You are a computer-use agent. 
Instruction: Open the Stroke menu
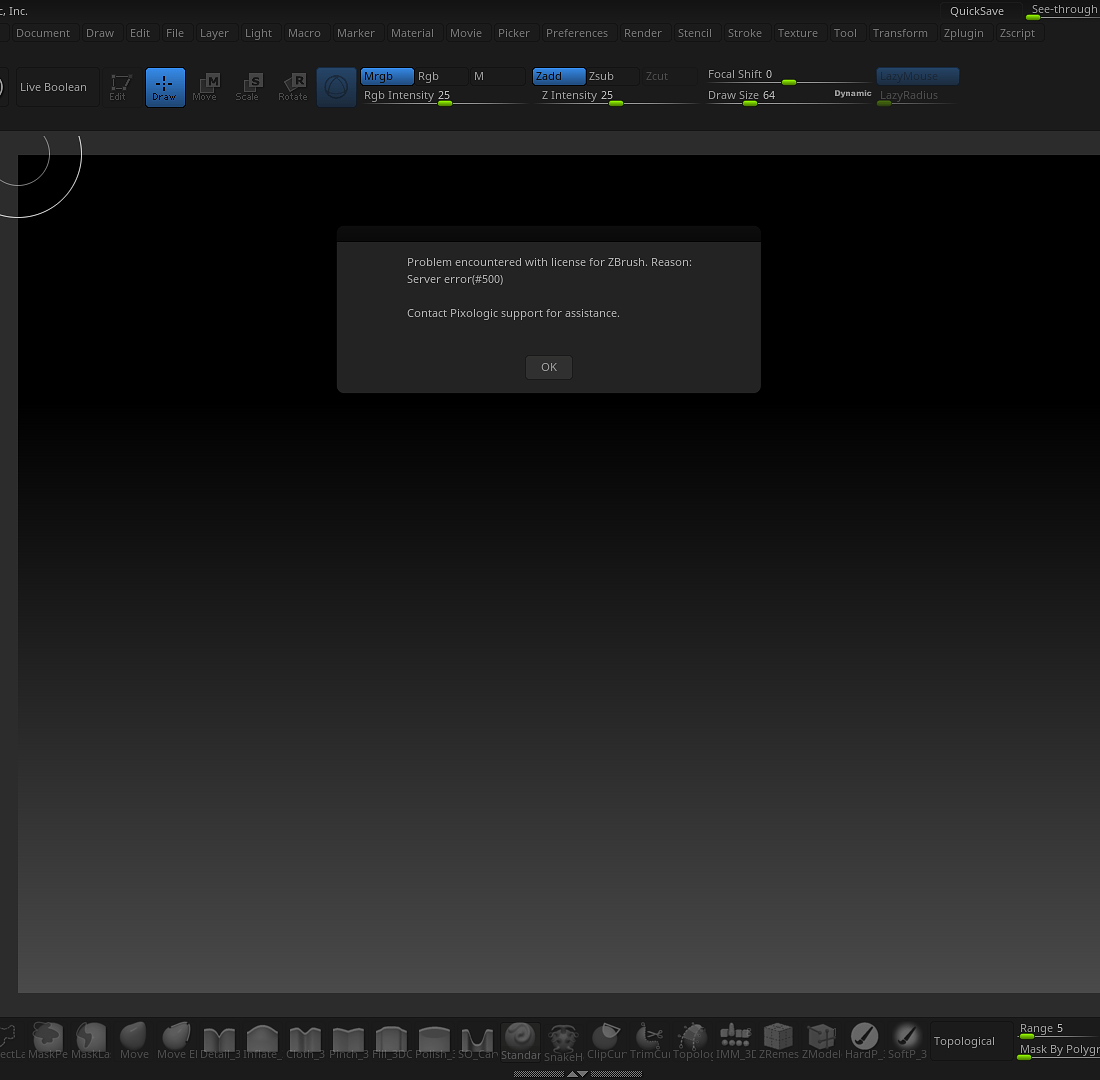[744, 33]
